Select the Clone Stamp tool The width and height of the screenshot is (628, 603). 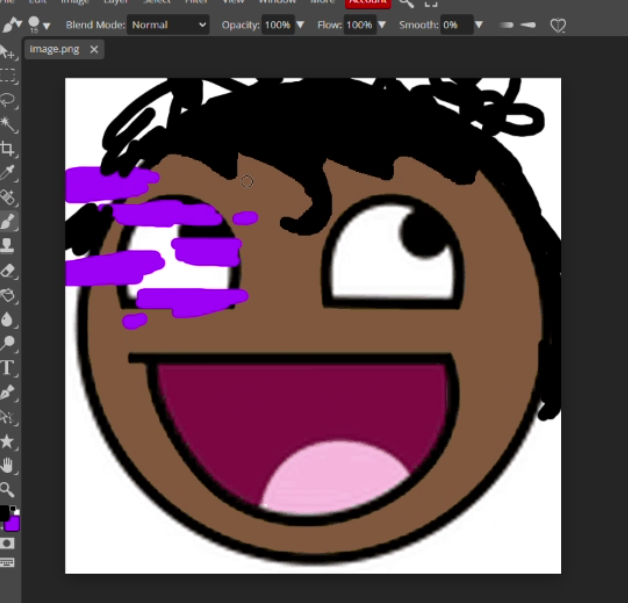click(x=7, y=245)
